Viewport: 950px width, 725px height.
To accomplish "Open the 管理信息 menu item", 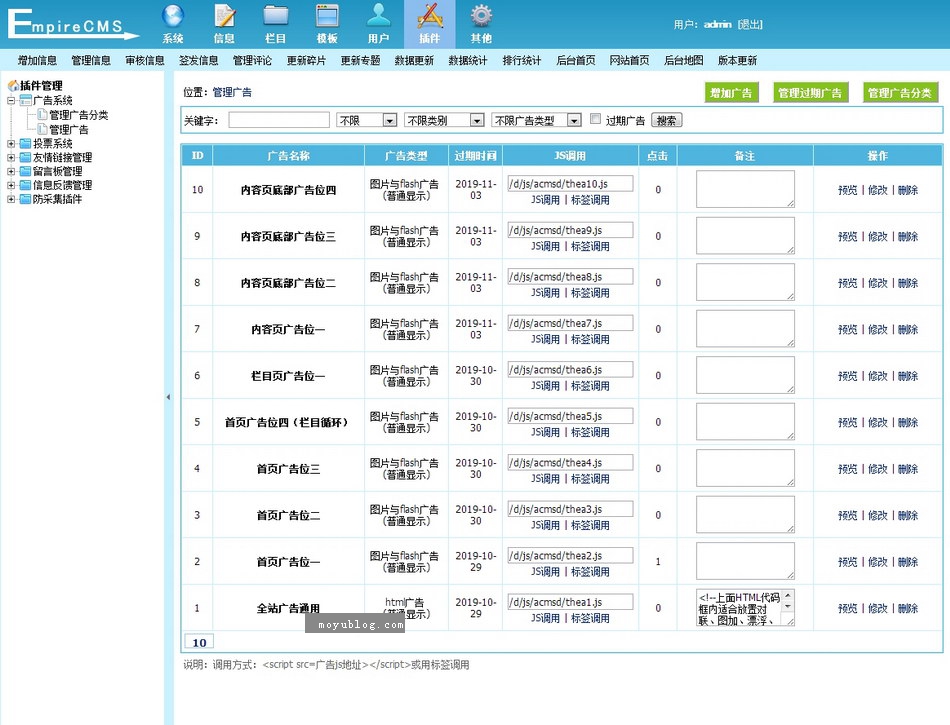I will tap(91, 60).
